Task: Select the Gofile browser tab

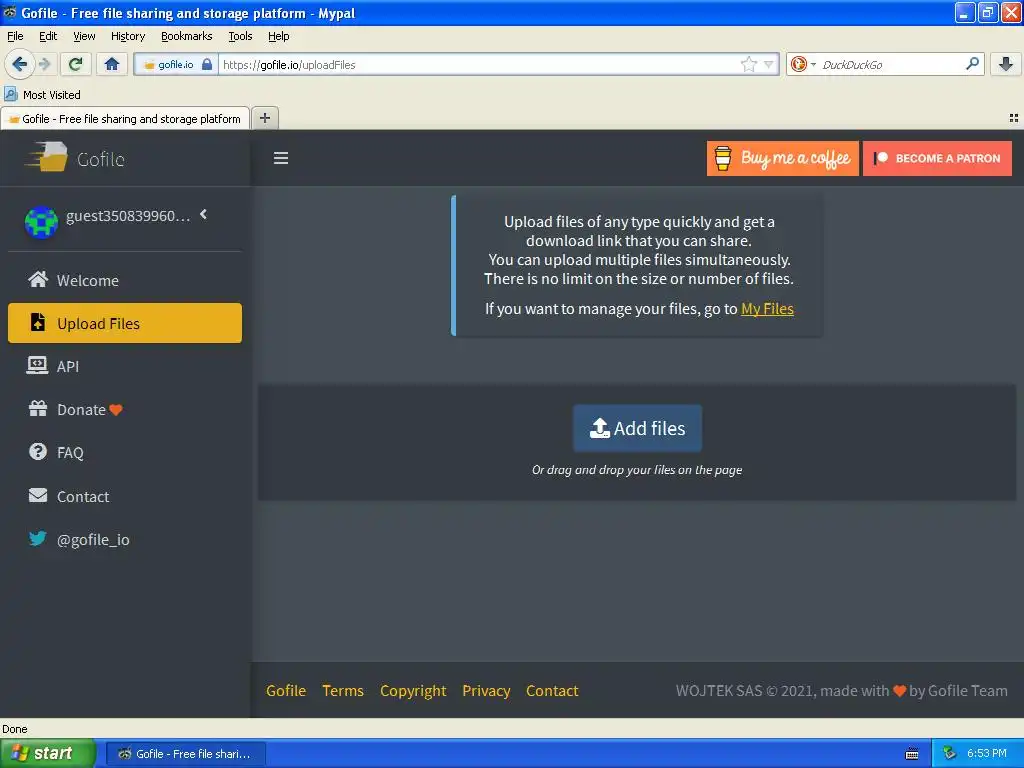Action: tap(125, 118)
